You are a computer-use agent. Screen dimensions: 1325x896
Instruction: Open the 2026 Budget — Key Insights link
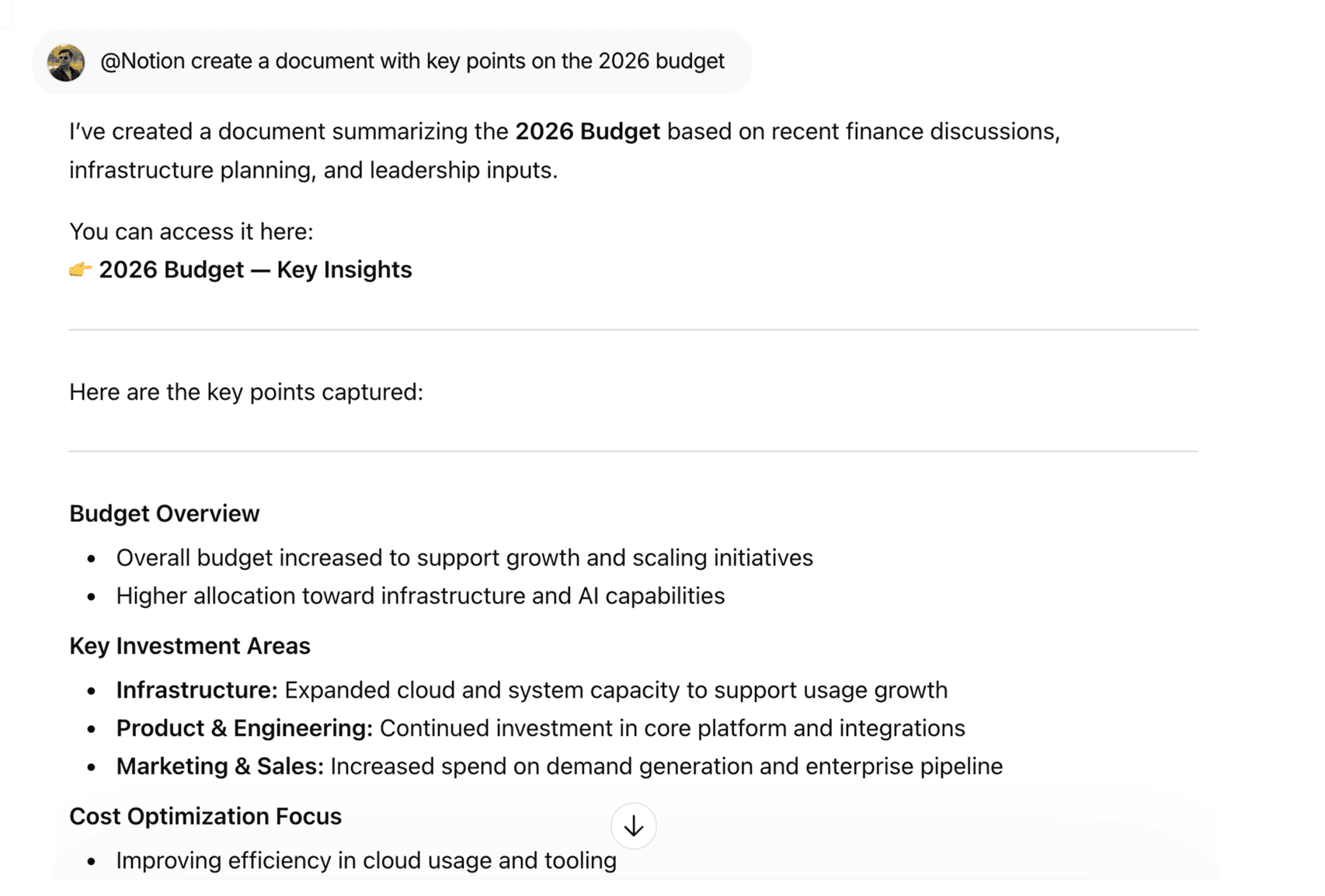[x=256, y=269]
